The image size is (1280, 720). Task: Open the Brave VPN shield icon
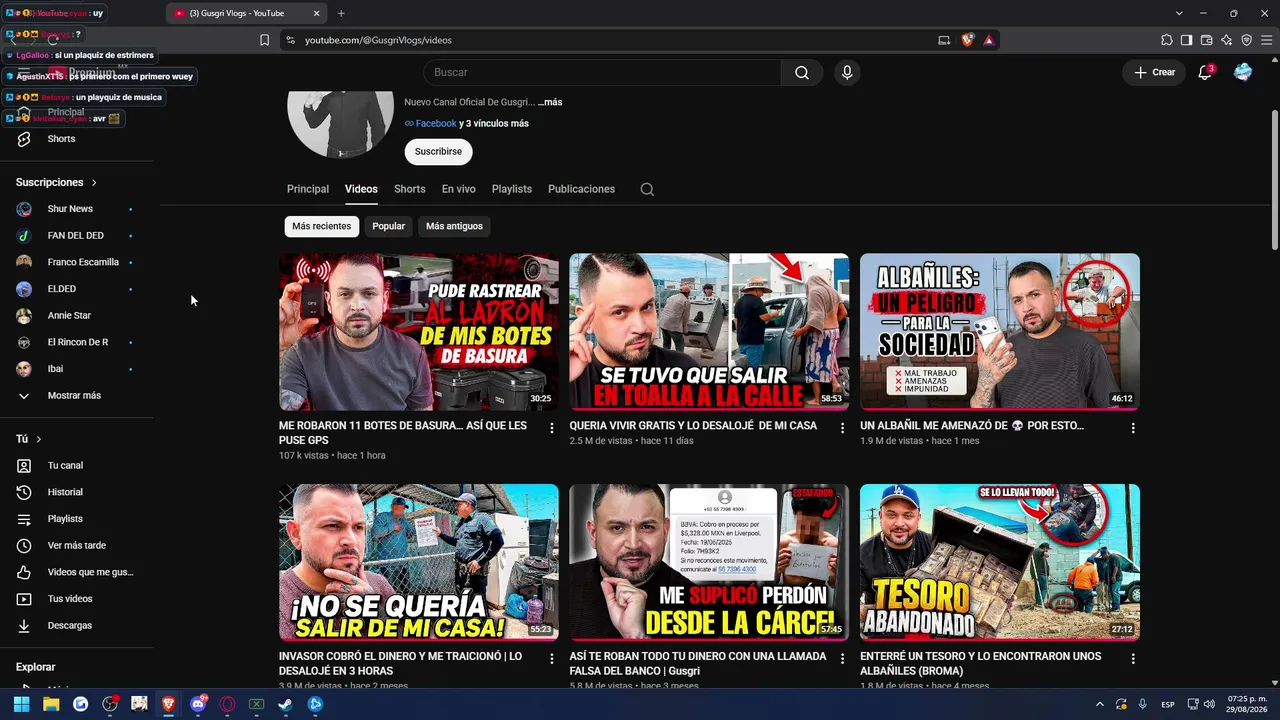[x=1247, y=40]
